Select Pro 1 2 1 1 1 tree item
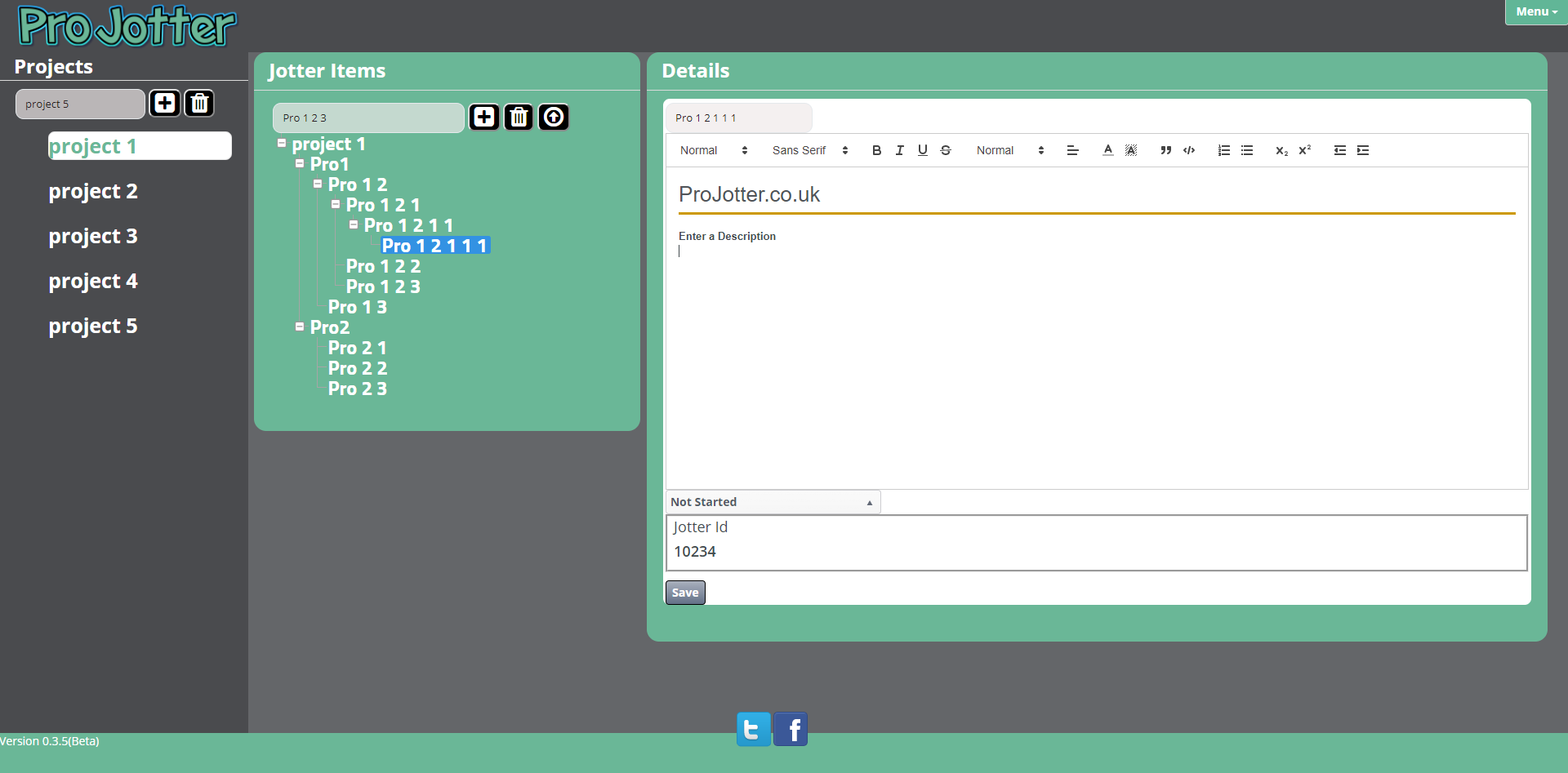The image size is (1568, 773). 435,246
